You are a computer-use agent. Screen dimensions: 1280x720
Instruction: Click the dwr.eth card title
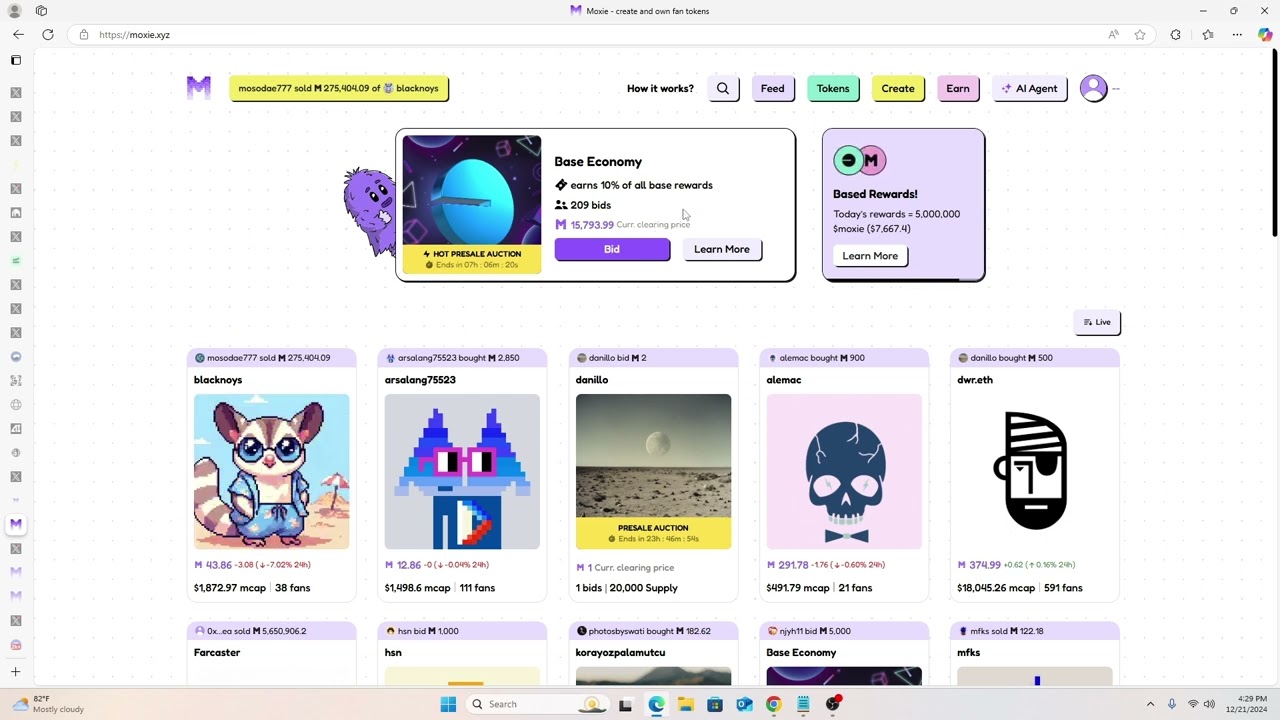tap(975, 380)
